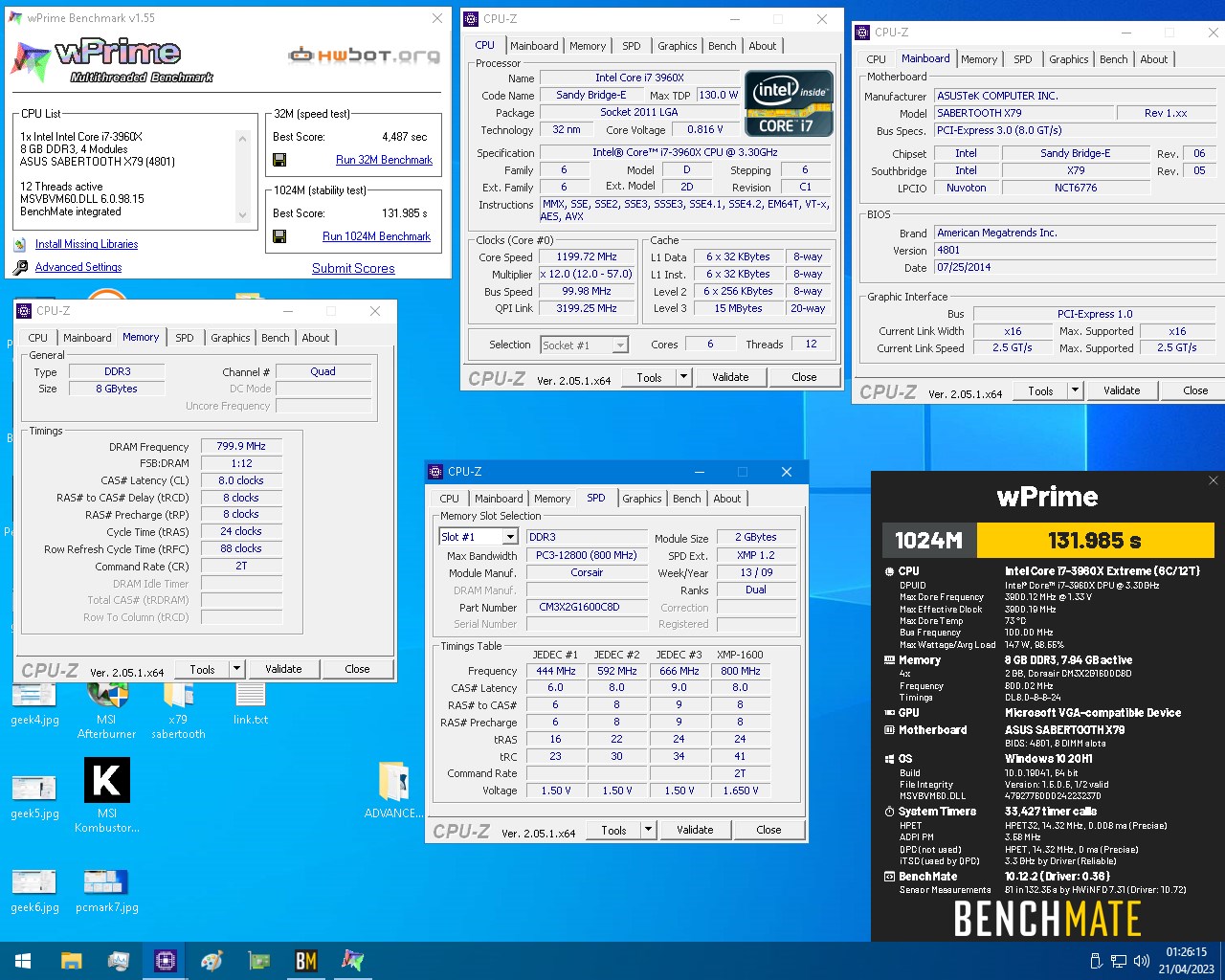Image resolution: width=1225 pixels, height=980 pixels.
Task: Switch to SPD tab in CPU-Z Memory window
Action: 185,338
